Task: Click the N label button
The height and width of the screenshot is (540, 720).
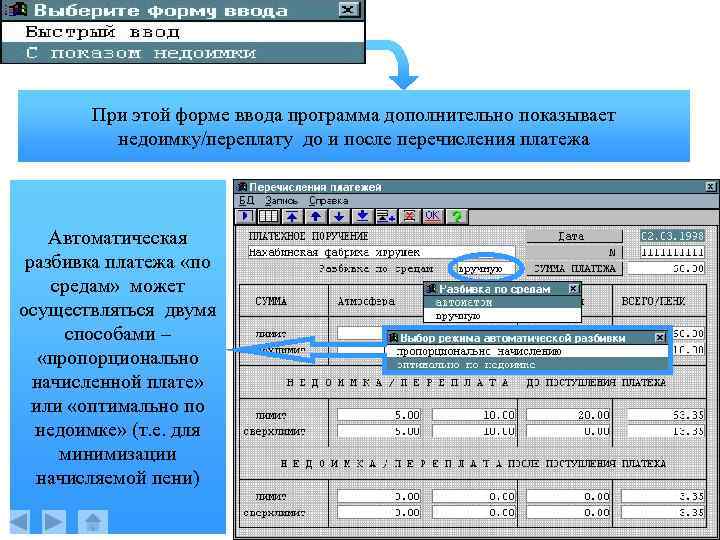Action: coord(574,252)
